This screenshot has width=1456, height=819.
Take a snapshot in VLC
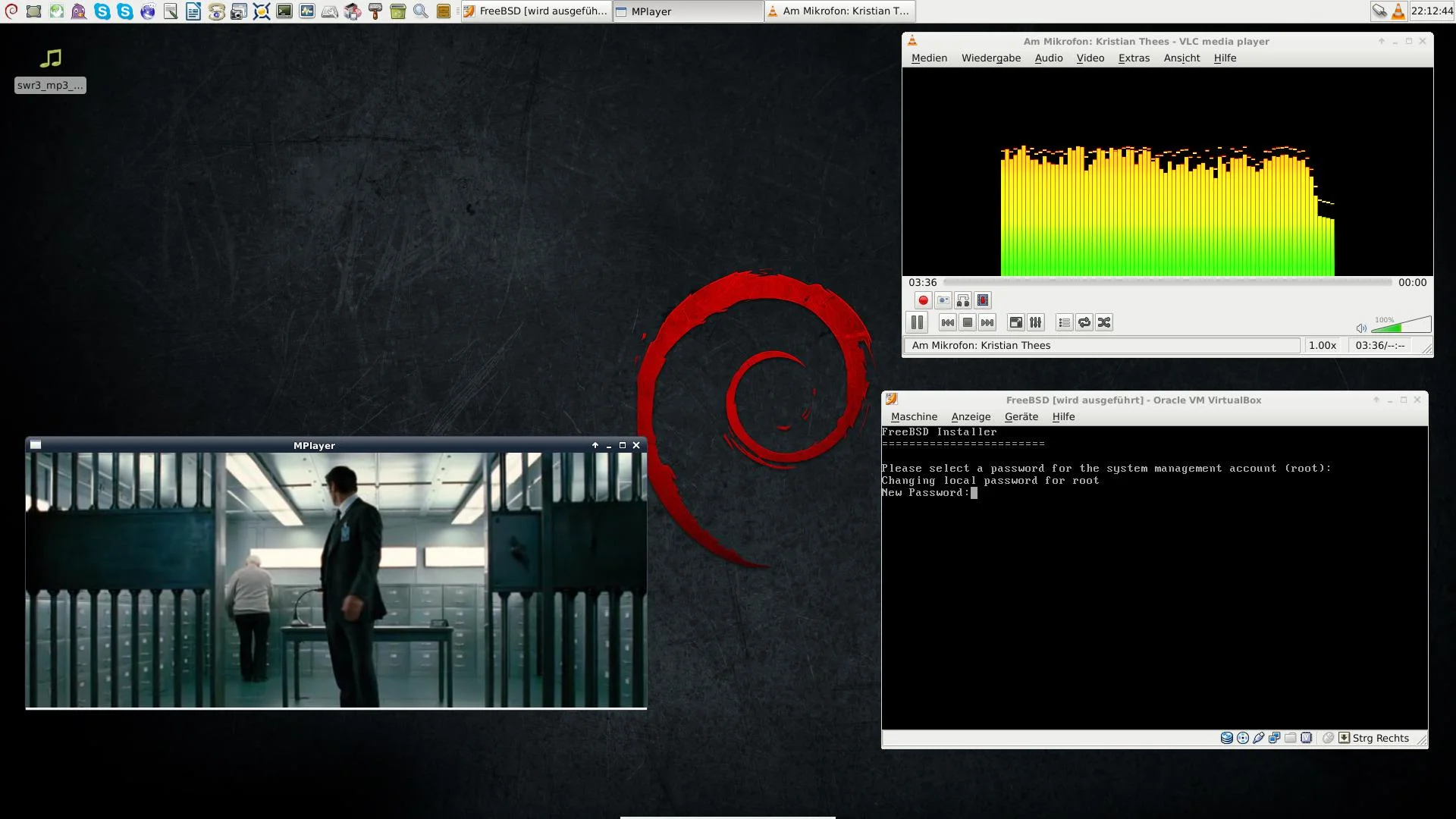(x=943, y=300)
